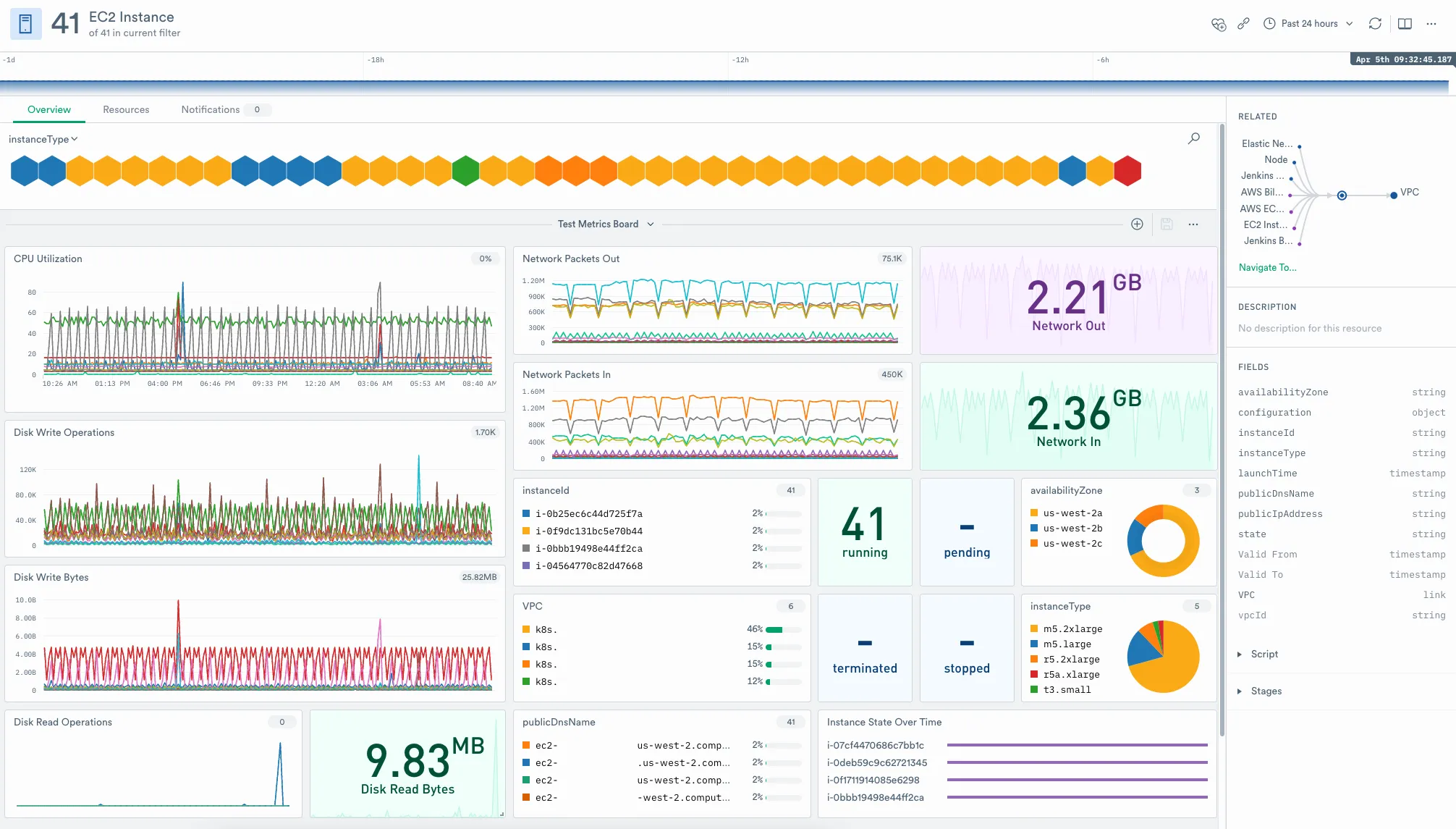Expand the Stages section
The width and height of the screenshot is (1456, 829).
(1259, 691)
